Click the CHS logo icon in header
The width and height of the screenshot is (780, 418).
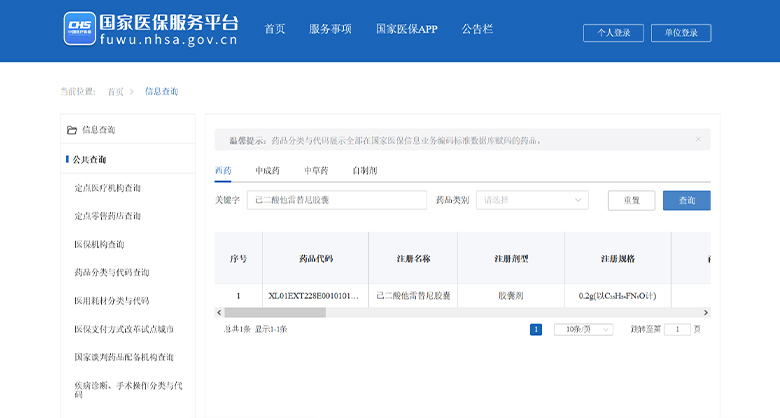[x=79, y=29]
